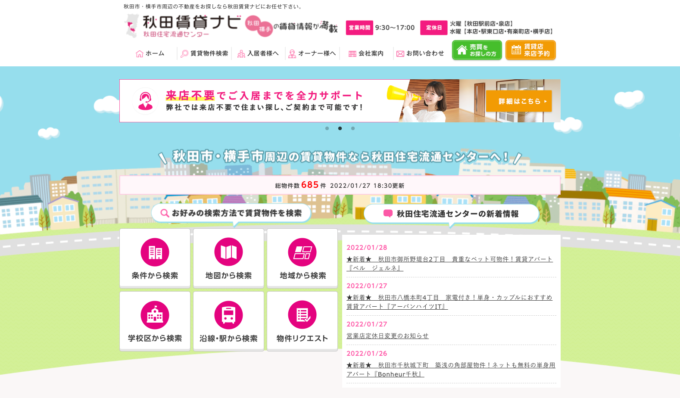Screen dimensions: 680x398
Task: Click 詳細はこちら on the banner
Action: pos(519,101)
